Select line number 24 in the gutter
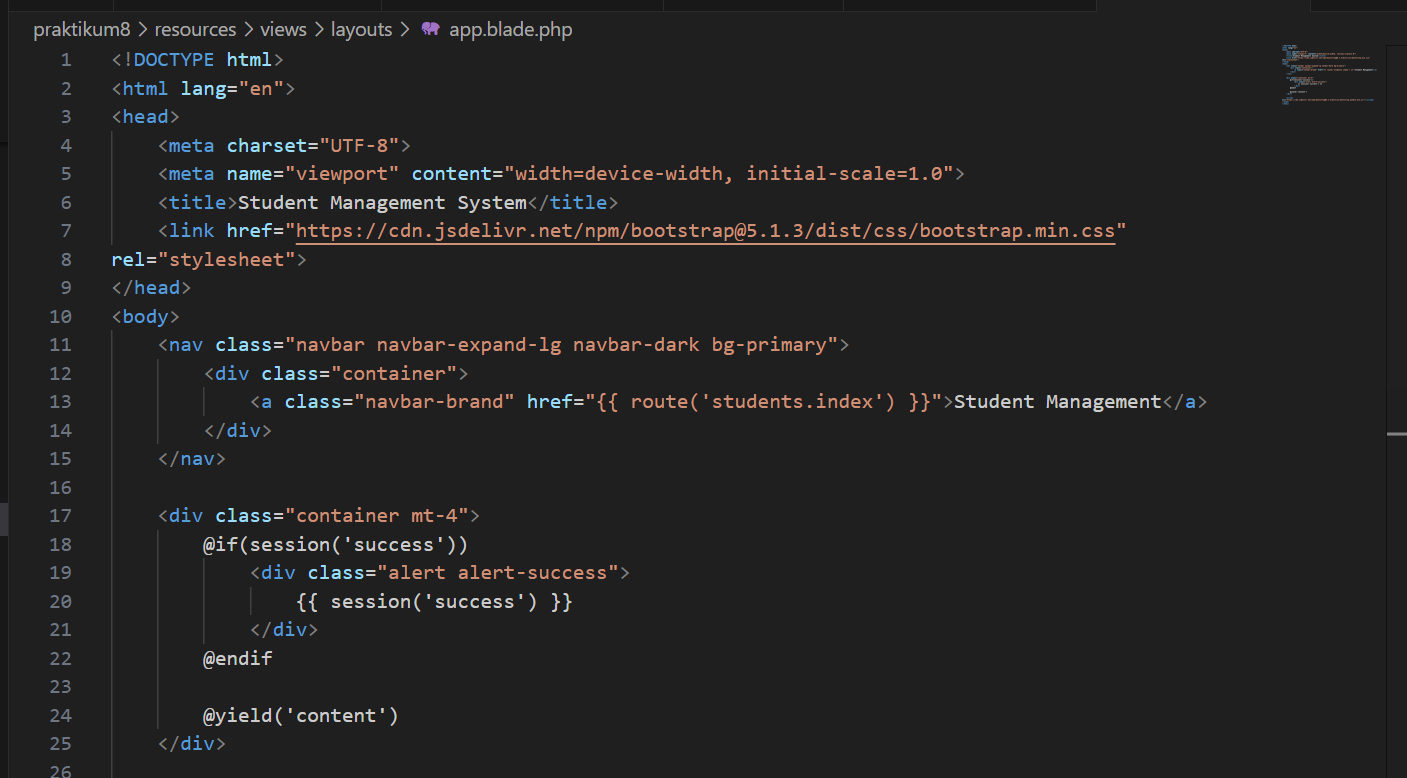The width and height of the screenshot is (1407, 778). tap(60, 715)
